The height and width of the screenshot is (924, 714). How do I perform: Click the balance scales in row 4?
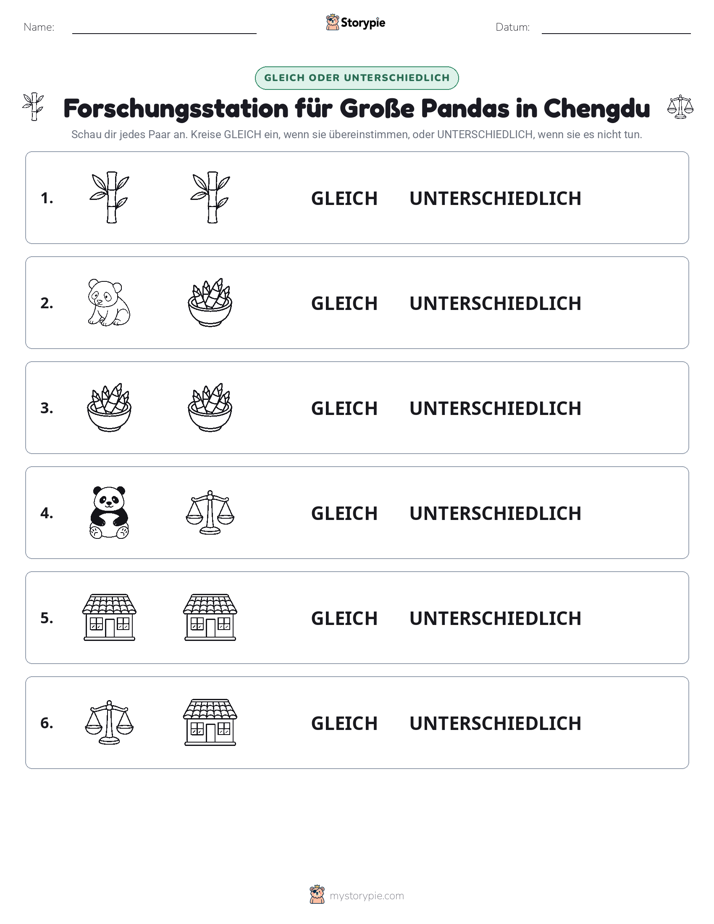coord(210,513)
